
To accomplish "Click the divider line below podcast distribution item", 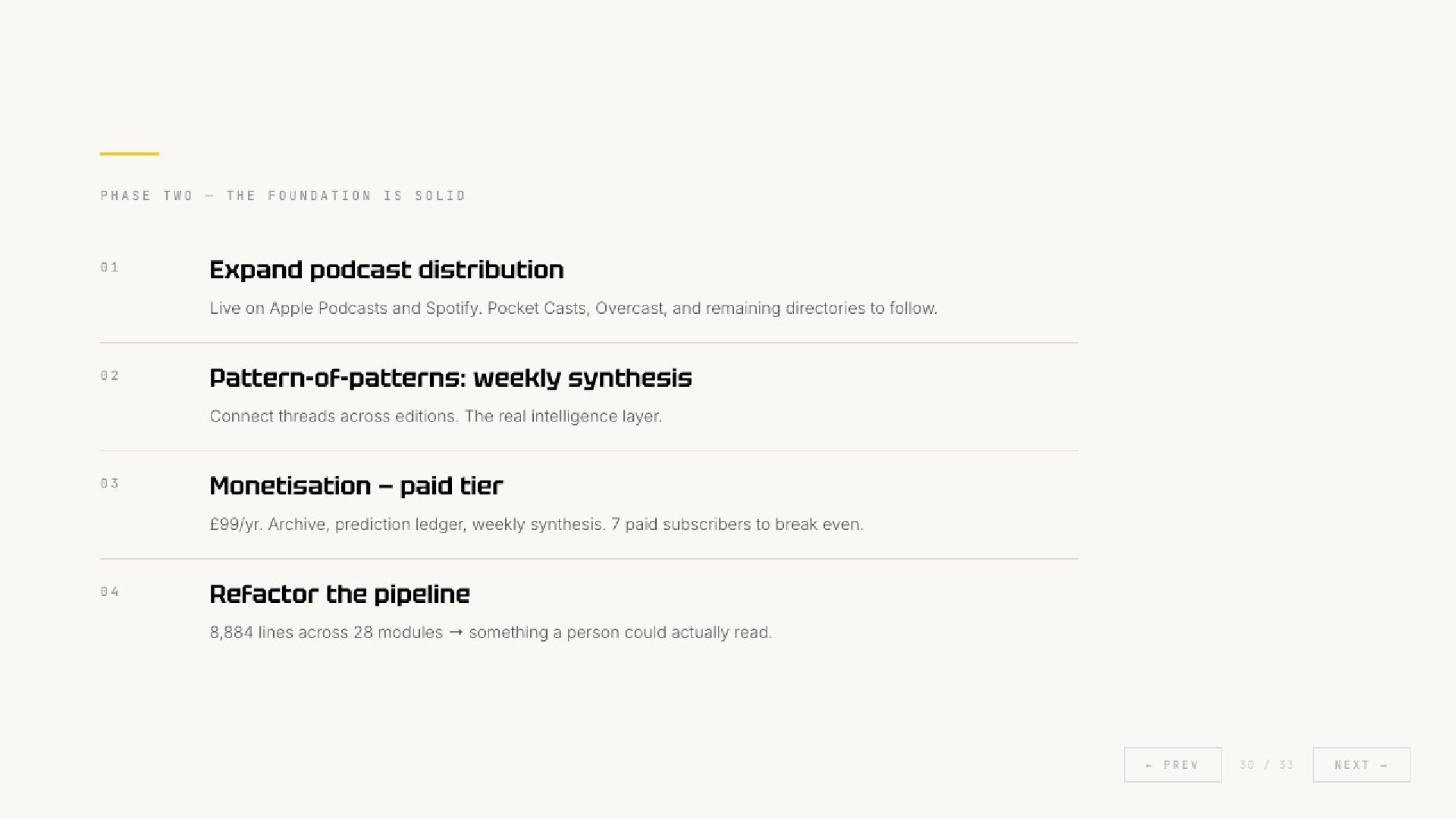I will [x=589, y=343].
